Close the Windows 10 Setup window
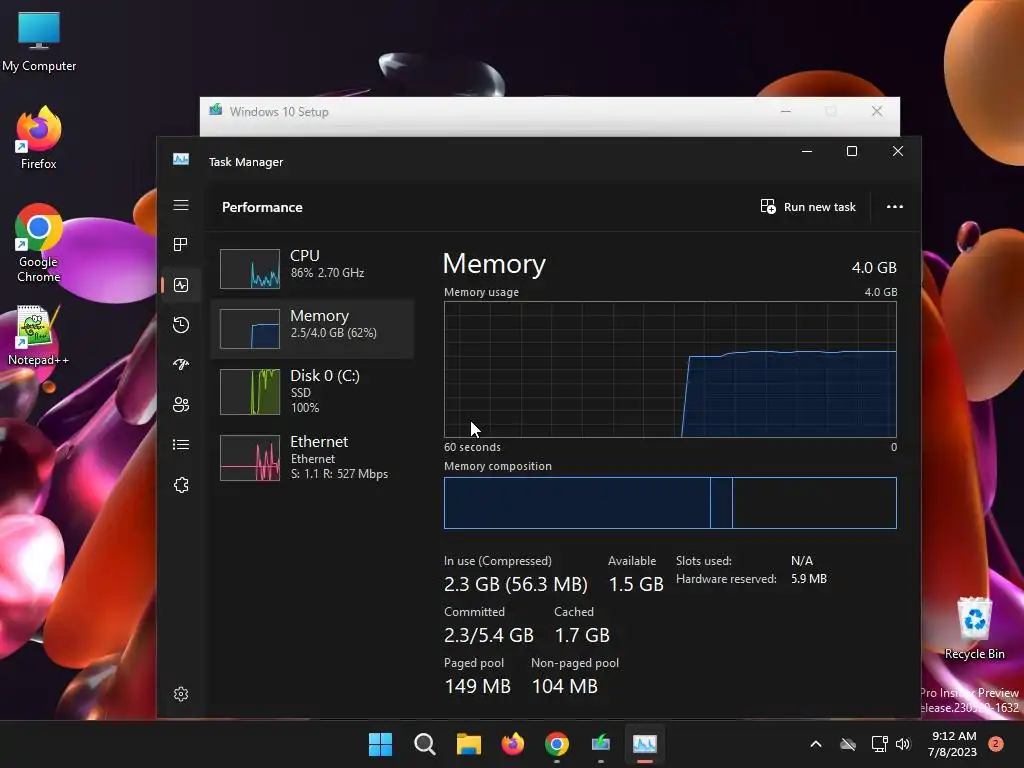 click(x=877, y=111)
